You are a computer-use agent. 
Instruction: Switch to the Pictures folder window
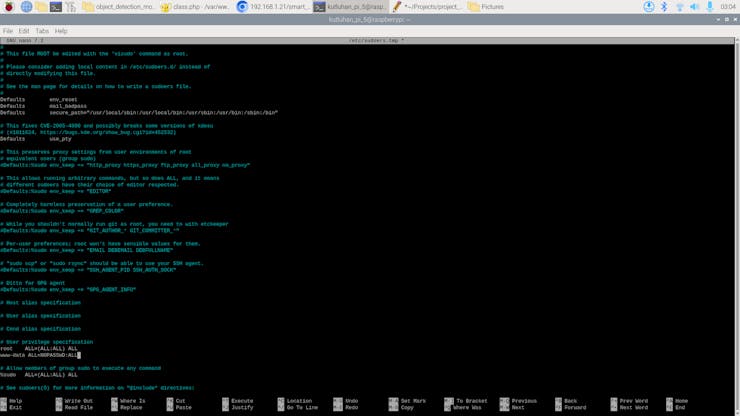[x=486, y=7]
